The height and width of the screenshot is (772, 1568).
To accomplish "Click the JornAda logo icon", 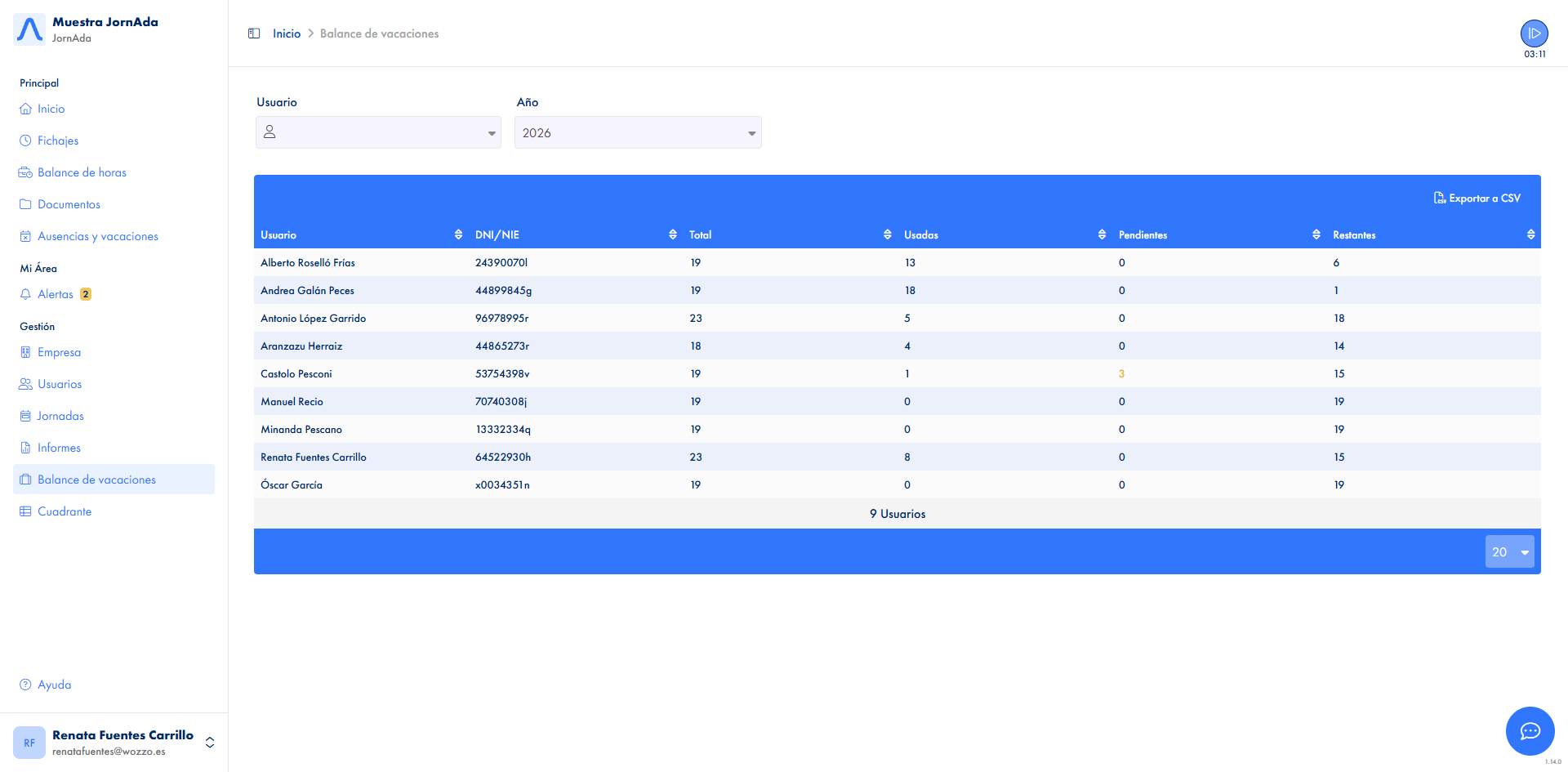I will click(x=29, y=29).
